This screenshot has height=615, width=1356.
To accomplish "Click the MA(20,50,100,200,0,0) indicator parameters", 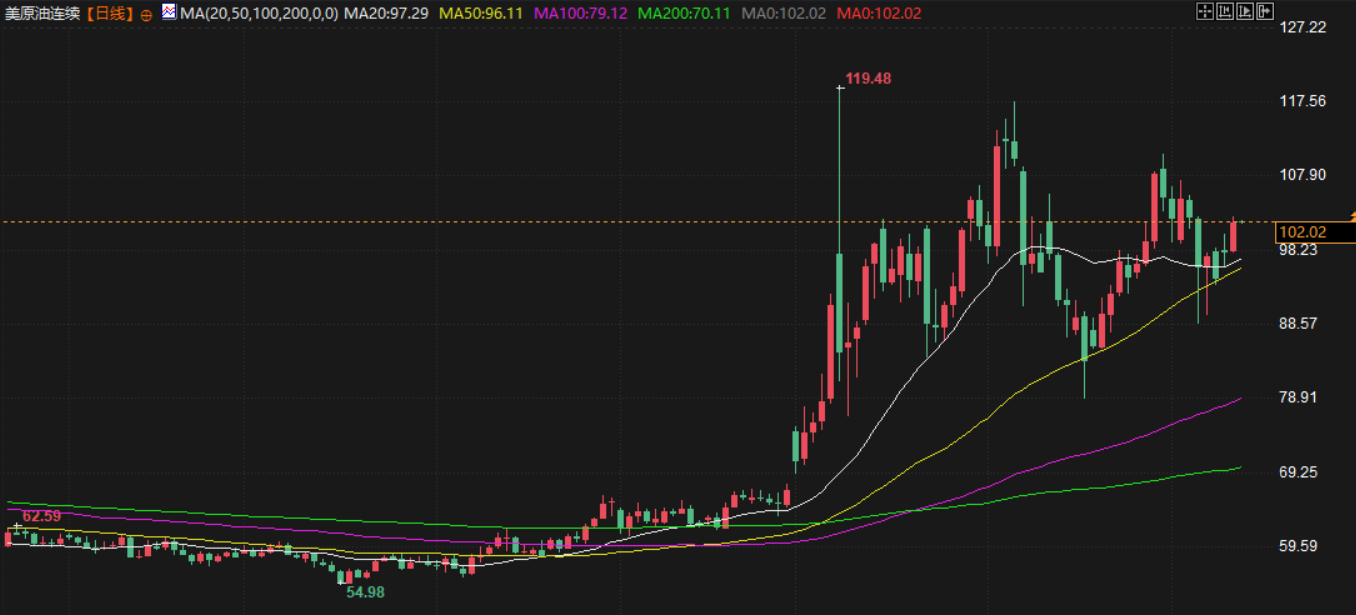I will coord(259,14).
